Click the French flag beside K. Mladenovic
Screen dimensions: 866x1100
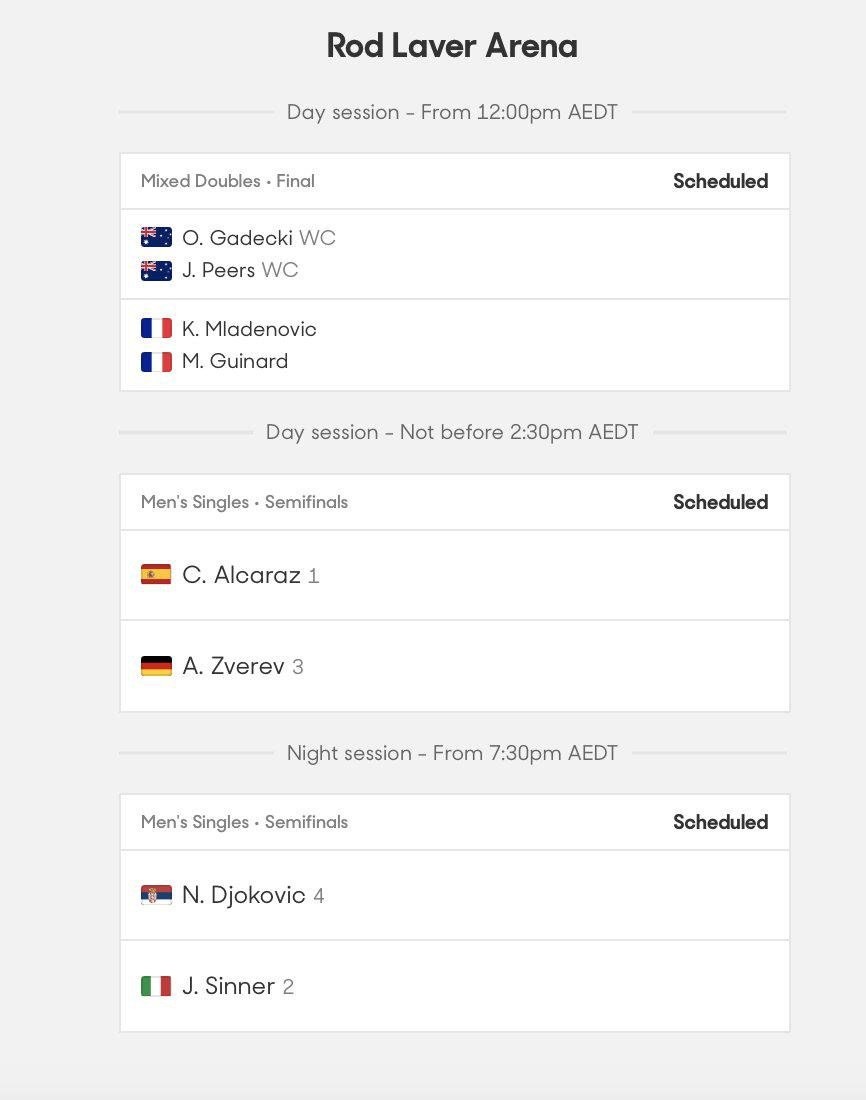click(x=156, y=328)
